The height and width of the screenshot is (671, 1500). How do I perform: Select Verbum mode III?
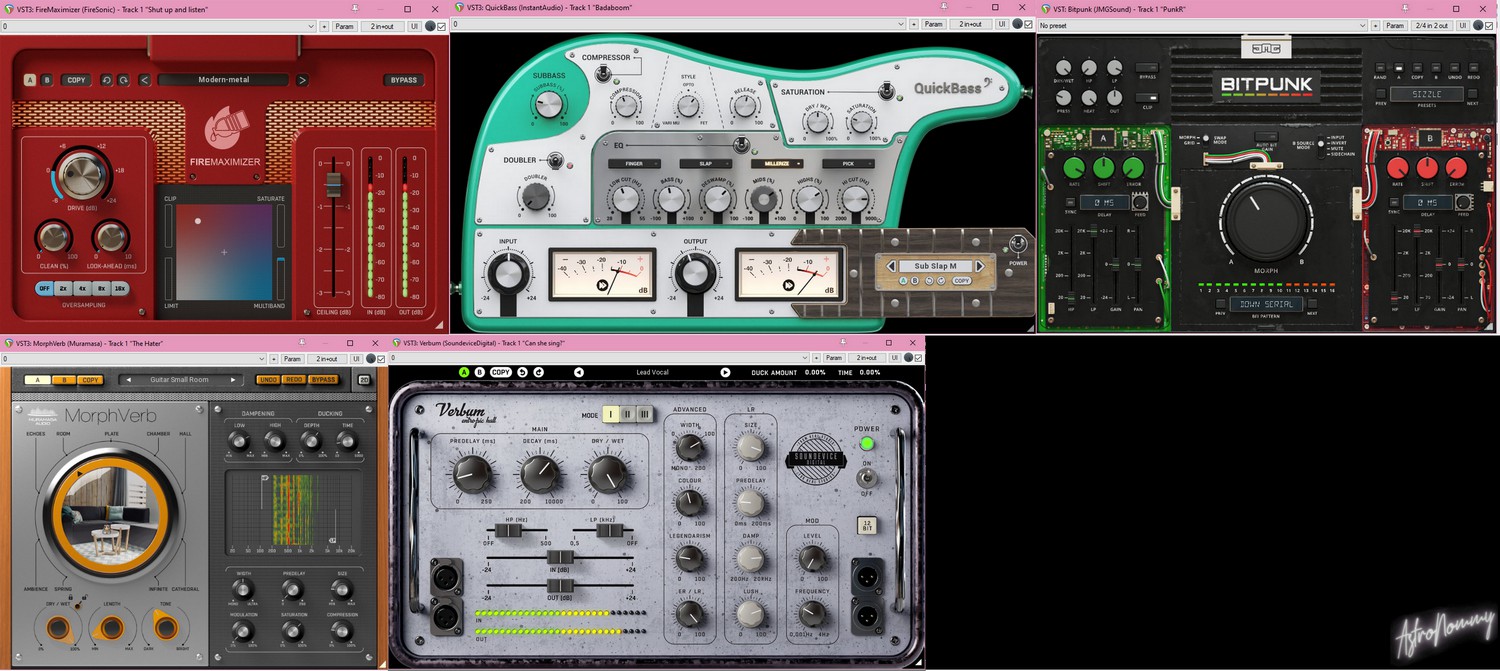click(644, 414)
